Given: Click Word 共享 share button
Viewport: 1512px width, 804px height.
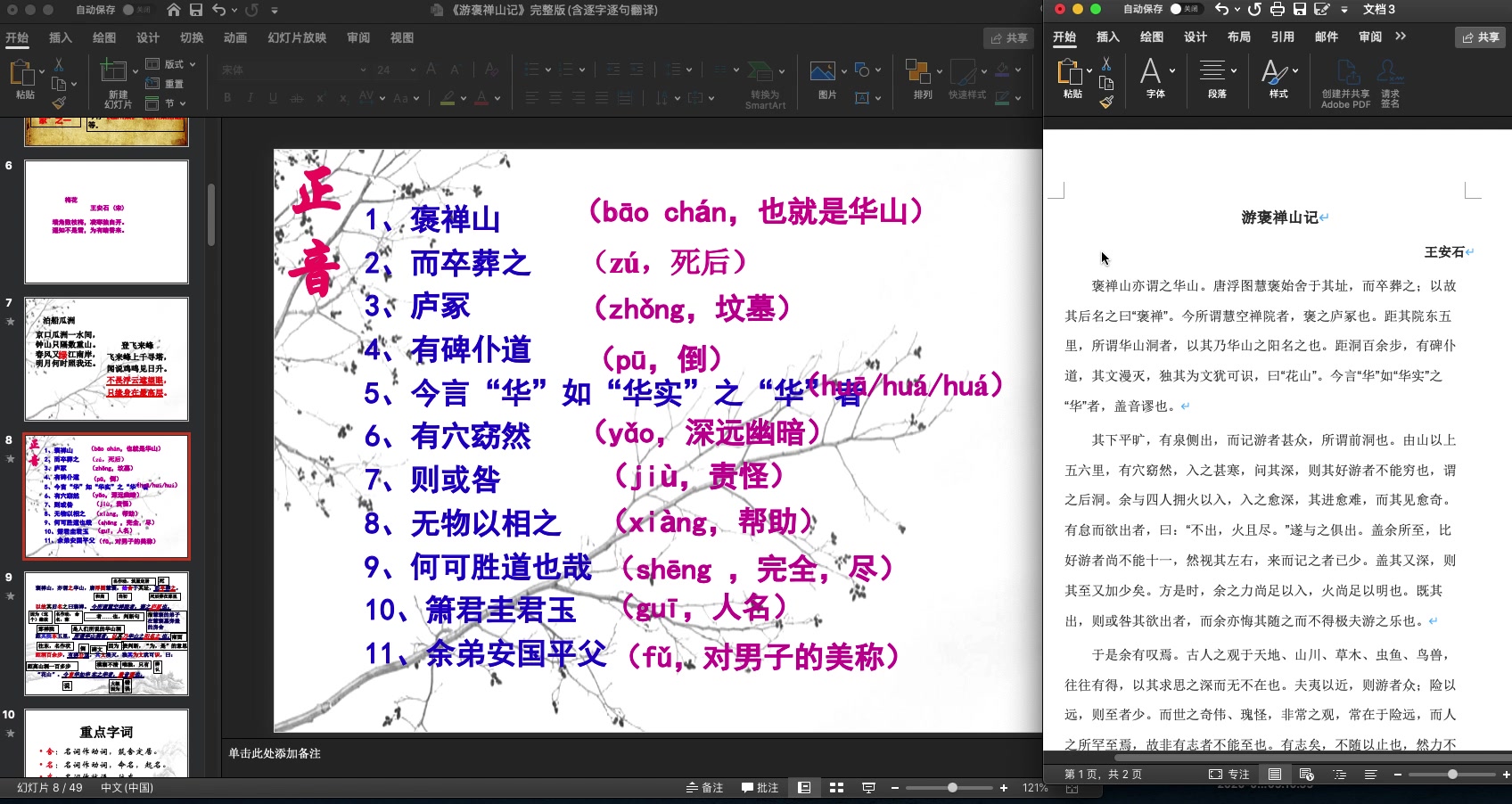Looking at the screenshot, I should click(1480, 37).
